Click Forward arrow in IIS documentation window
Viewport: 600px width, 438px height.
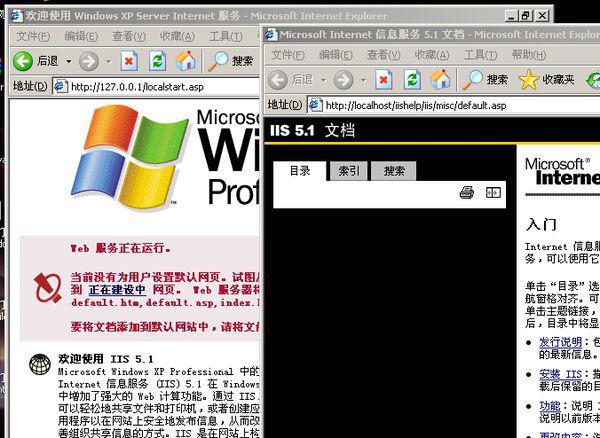click(343, 80)
